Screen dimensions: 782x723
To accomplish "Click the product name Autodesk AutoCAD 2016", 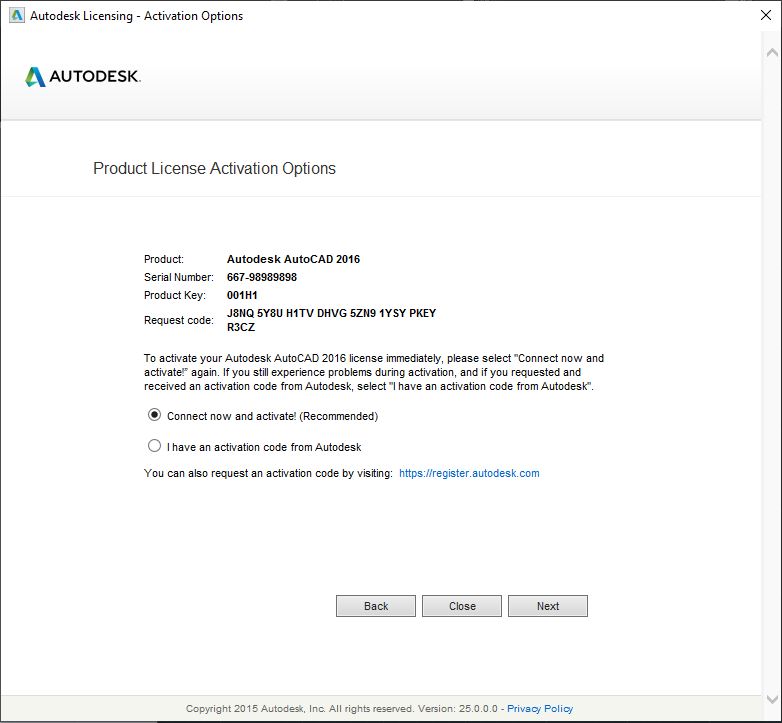I will coord(293,259).
